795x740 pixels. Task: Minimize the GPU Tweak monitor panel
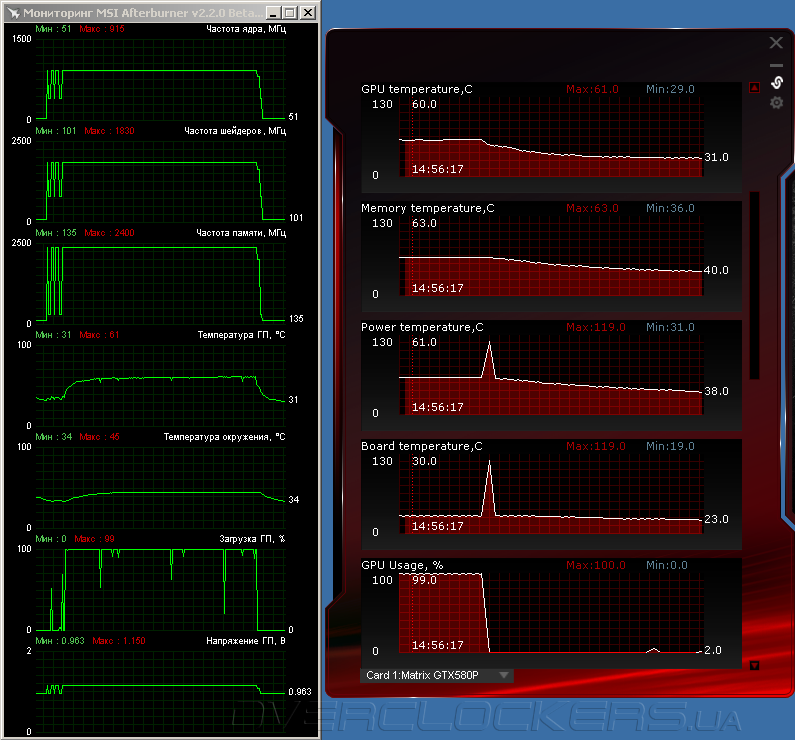[x=776, y=65]
